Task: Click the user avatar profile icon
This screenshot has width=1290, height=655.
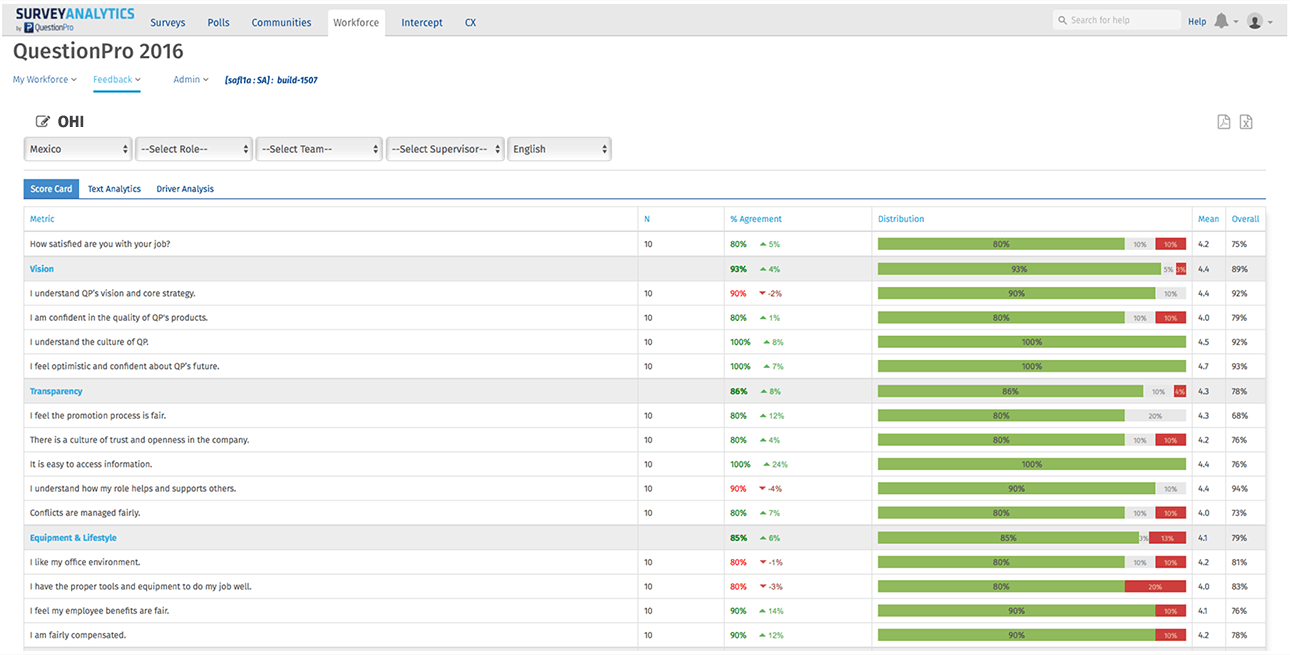Action: [1254, 20]
